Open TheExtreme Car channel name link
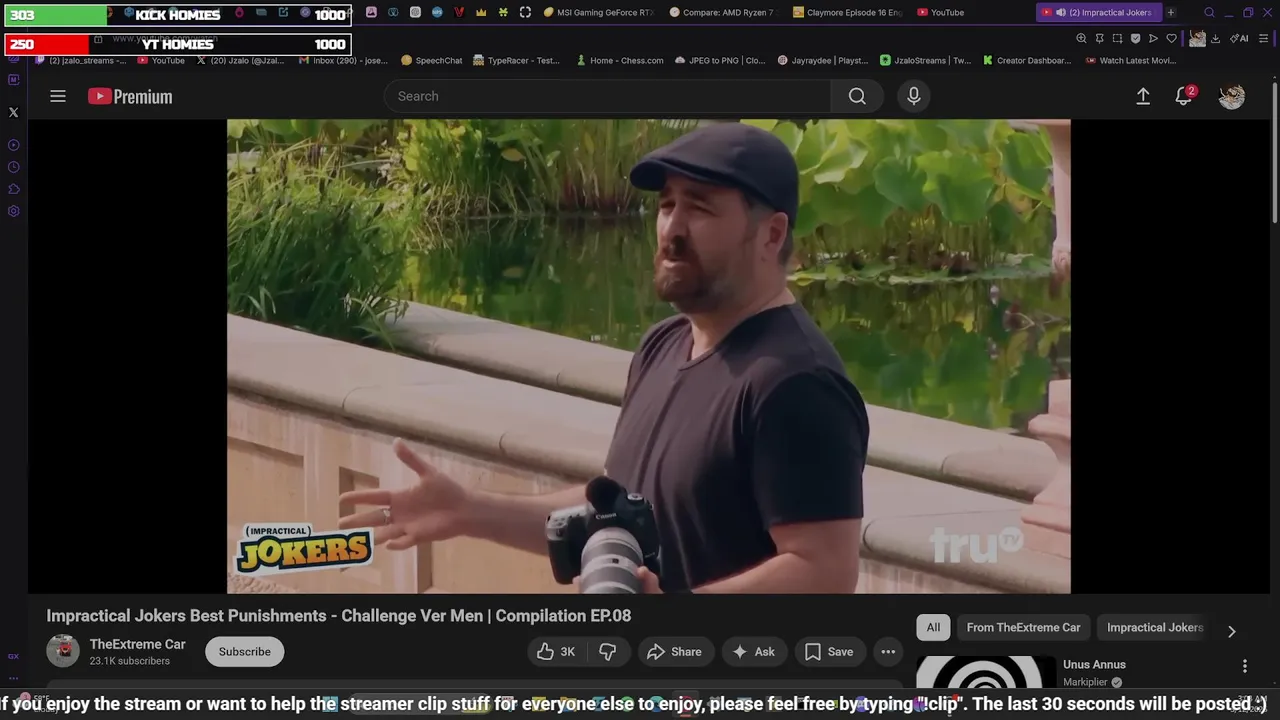This screenshot has width=1280, height=720. click(138, 644)
